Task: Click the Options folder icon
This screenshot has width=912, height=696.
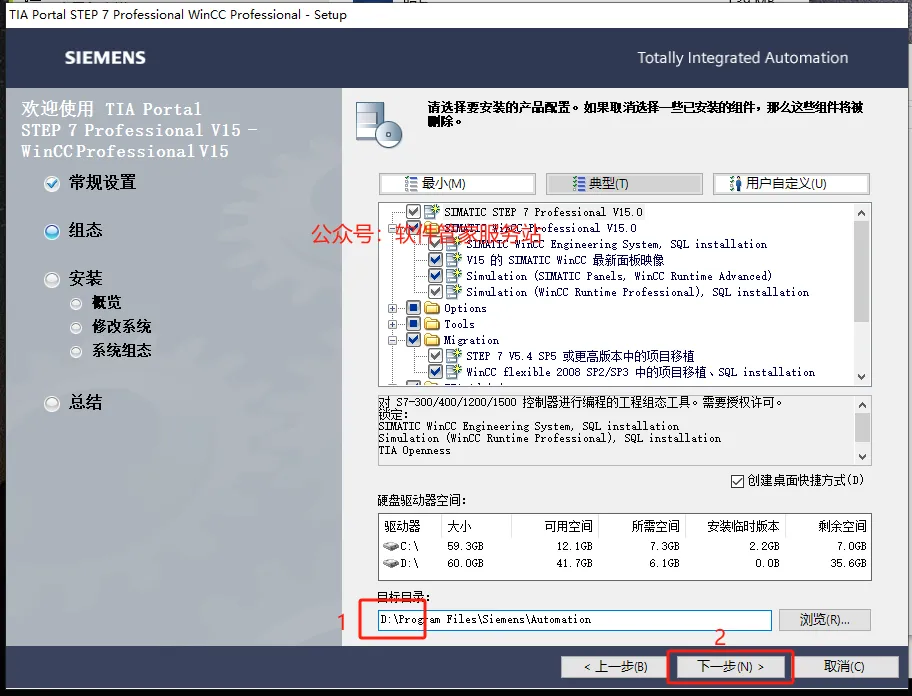Action: [432, 308]
